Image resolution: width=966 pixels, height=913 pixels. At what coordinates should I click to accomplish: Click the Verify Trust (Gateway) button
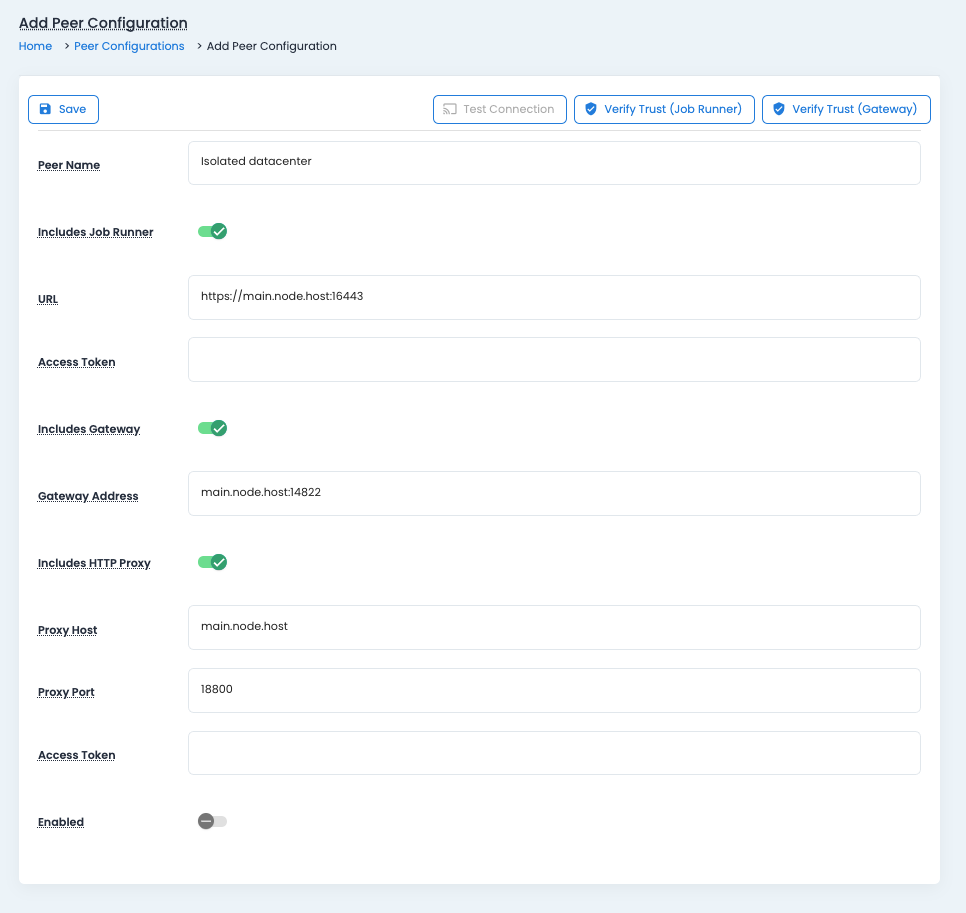(x=846, y=109)
